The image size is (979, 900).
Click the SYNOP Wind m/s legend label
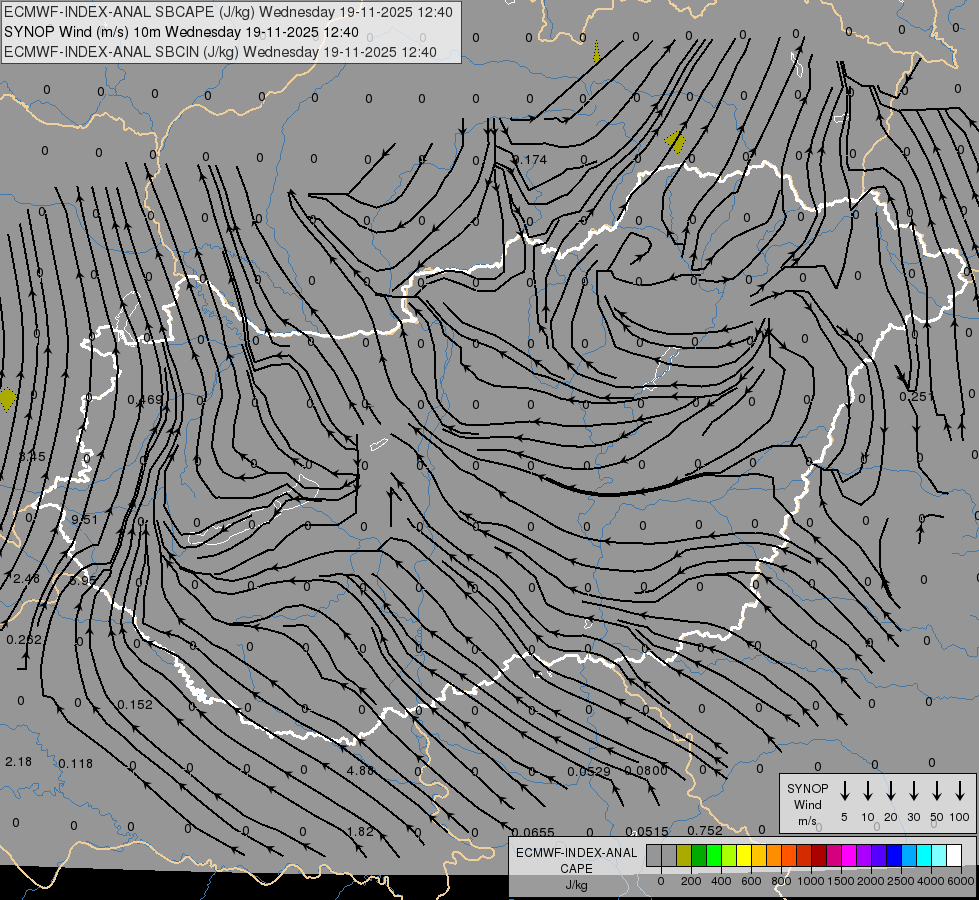807,804
